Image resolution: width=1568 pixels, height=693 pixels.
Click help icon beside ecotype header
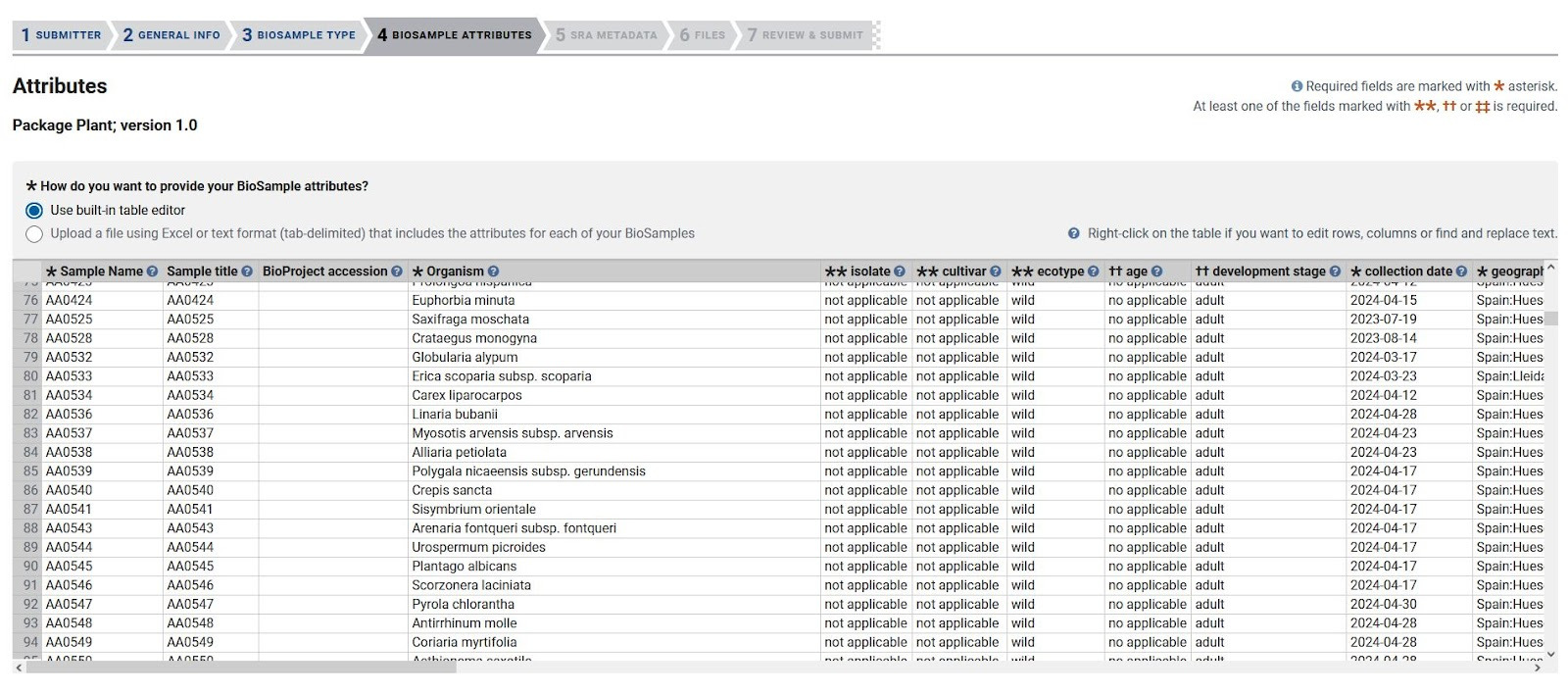click(x=1094, y=272)
